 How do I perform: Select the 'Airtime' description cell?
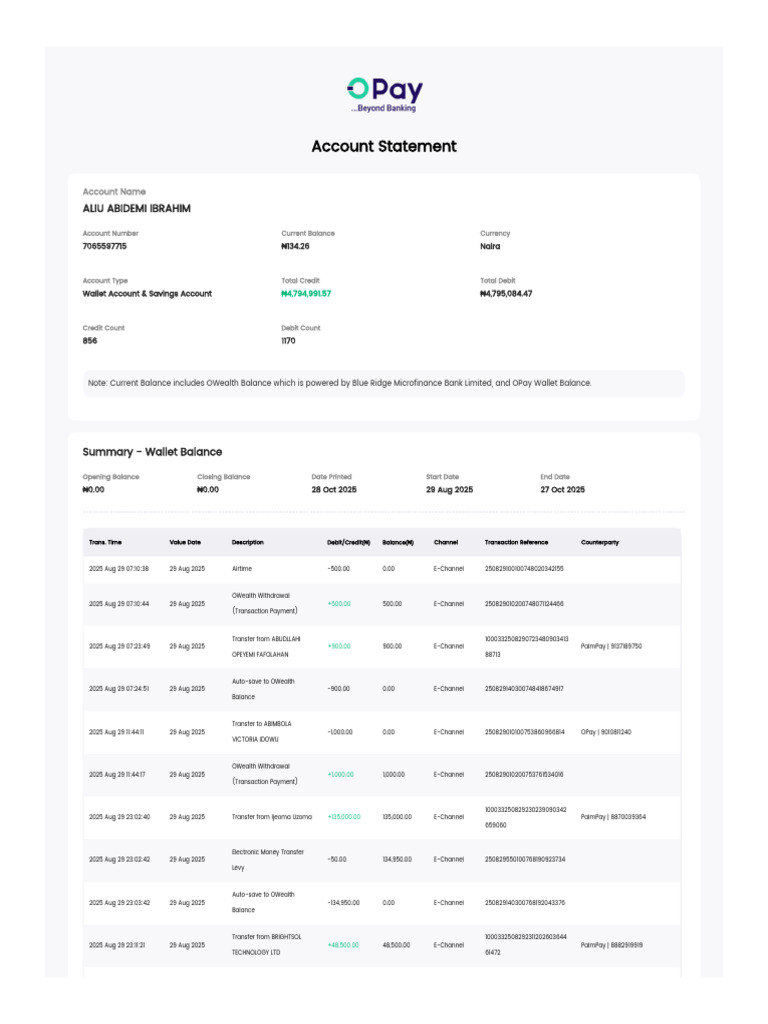242,569
